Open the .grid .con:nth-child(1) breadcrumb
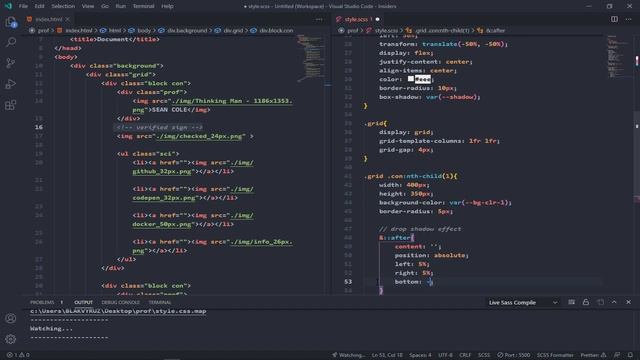Viewport: 640px width, 360px height. tap(438, 31)
